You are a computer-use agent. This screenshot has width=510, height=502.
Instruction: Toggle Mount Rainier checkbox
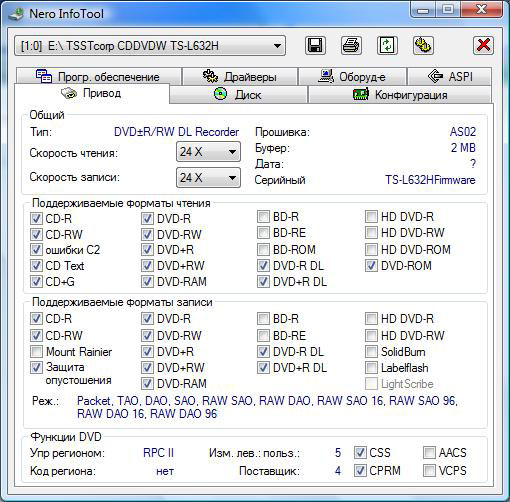coord(36,351)
